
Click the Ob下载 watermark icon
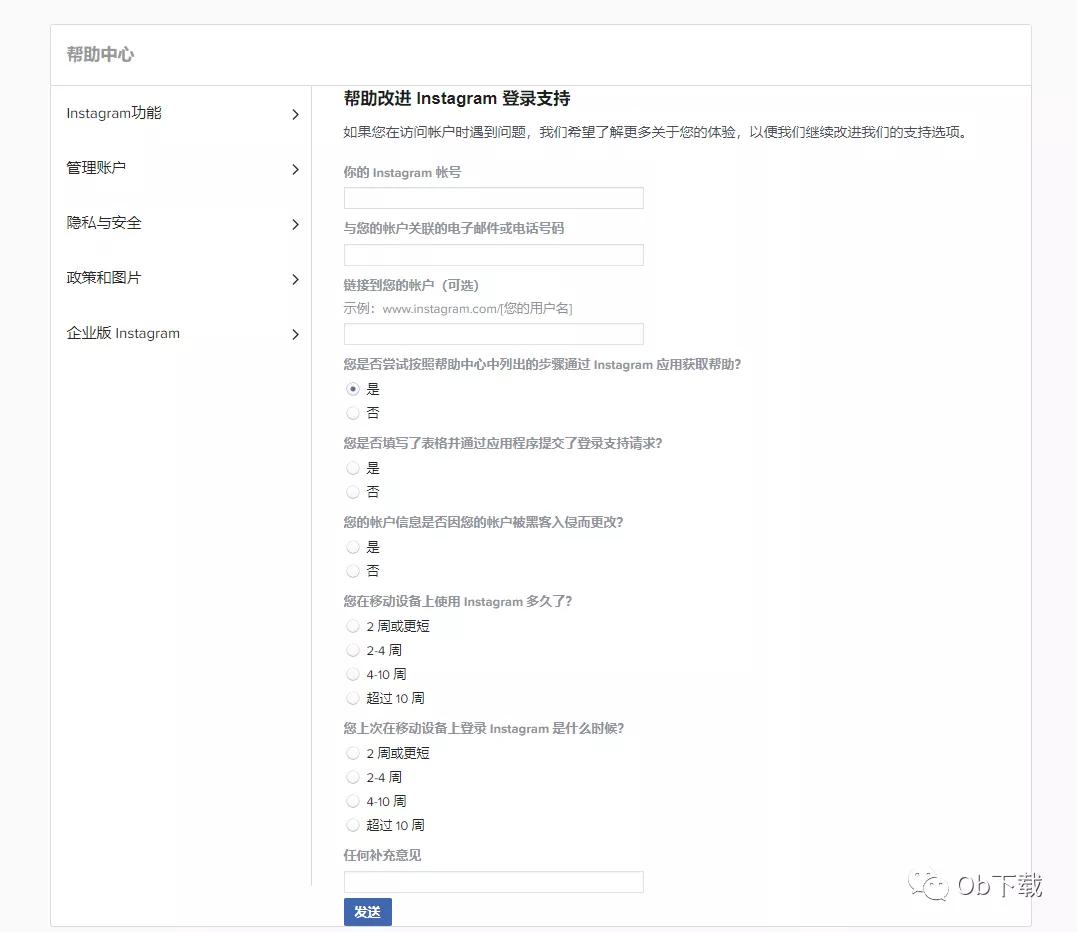coord(927,884)
